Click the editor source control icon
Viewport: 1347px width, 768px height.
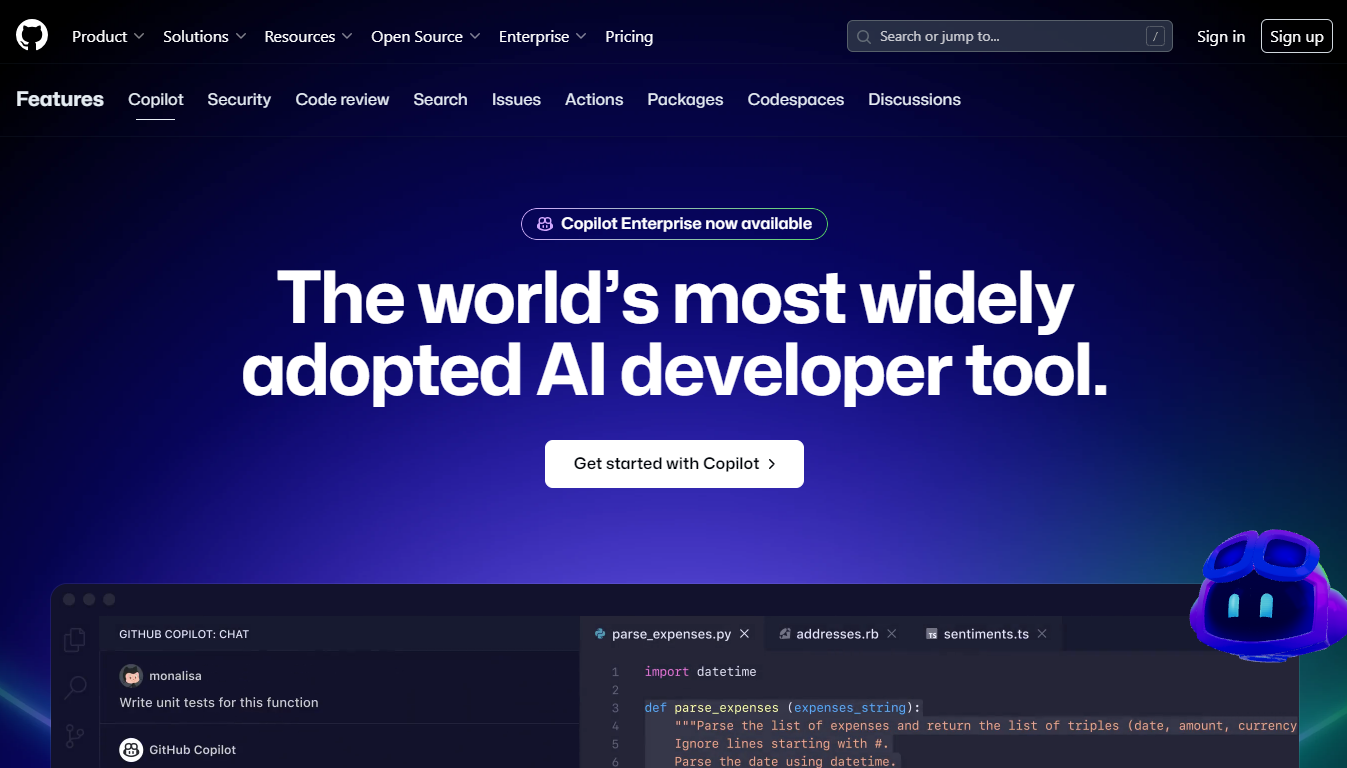(x=75, y=737)
